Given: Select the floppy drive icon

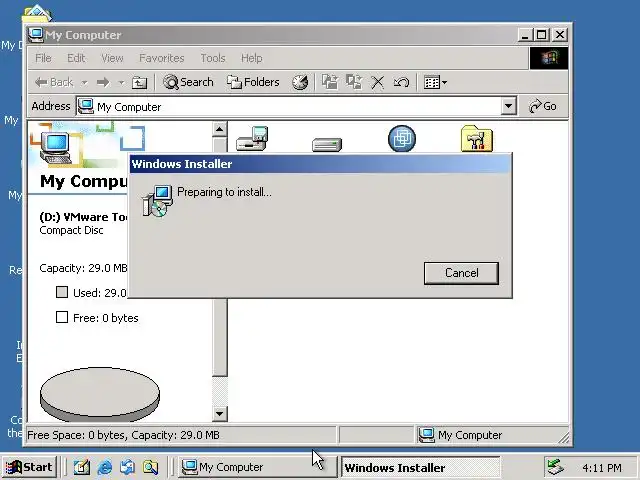Looking at the screenshot, I should point(252,138).
